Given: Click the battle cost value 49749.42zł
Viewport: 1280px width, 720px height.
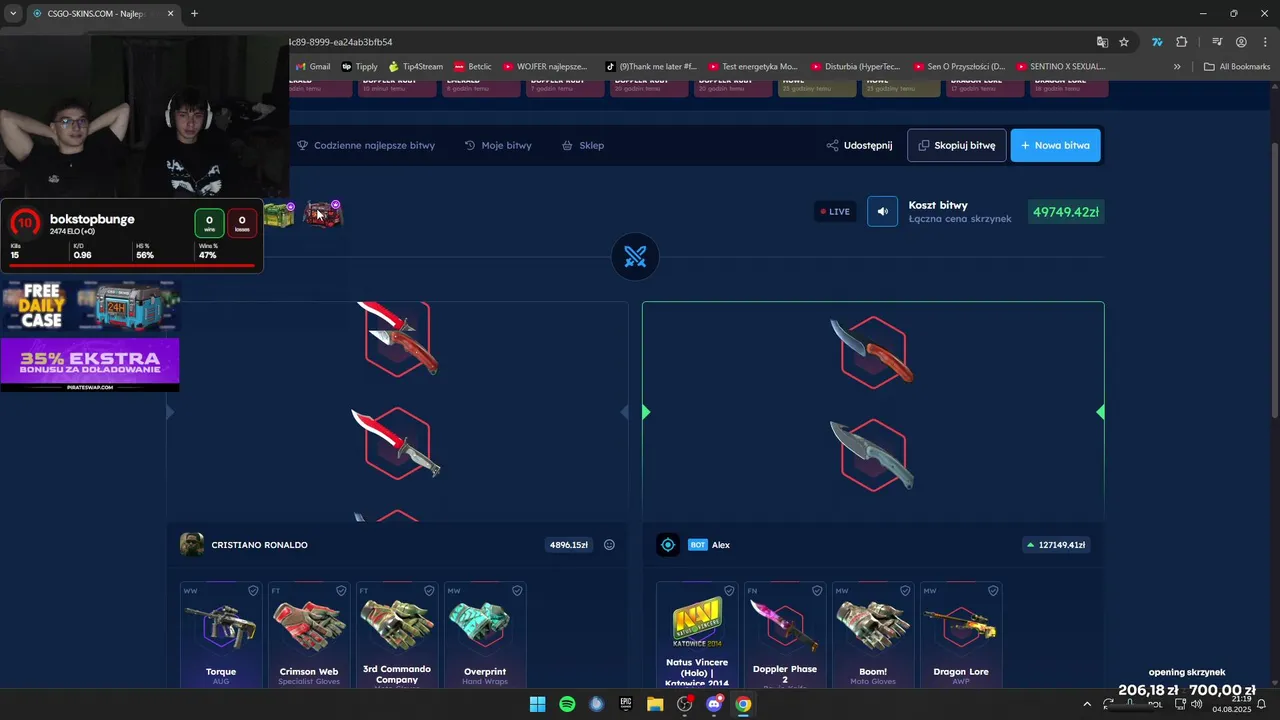Looking at the screenshot, I should tap(1066, 212).
